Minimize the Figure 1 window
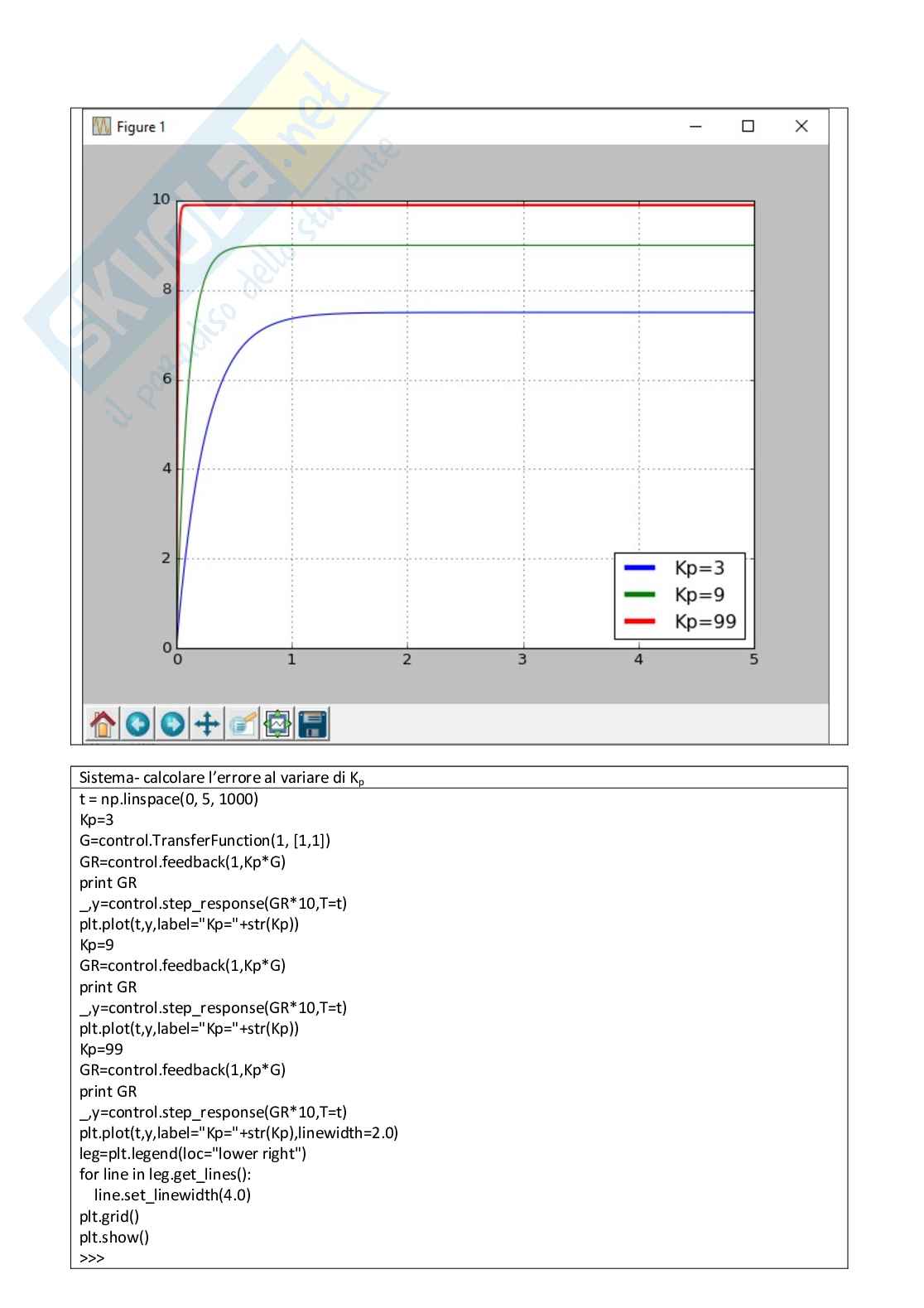 coord(695,127)
